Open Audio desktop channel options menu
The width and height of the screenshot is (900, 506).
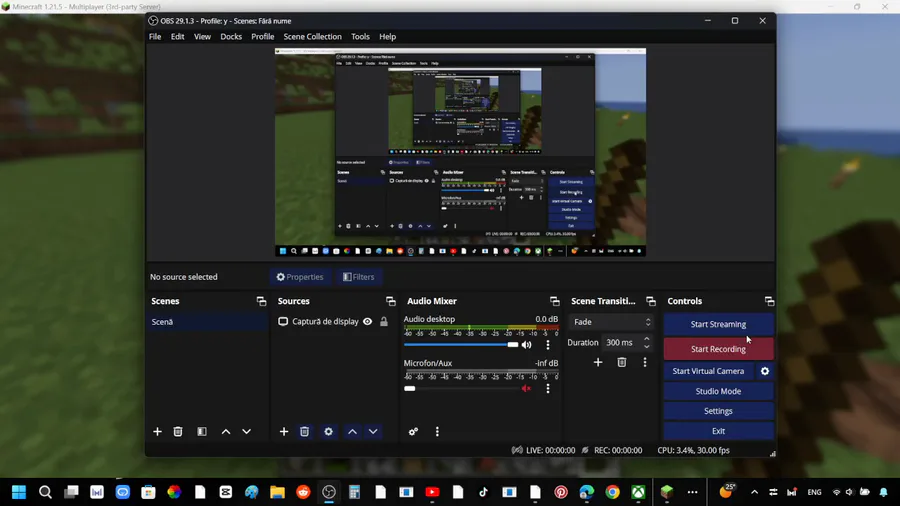(x=548, y=345)
